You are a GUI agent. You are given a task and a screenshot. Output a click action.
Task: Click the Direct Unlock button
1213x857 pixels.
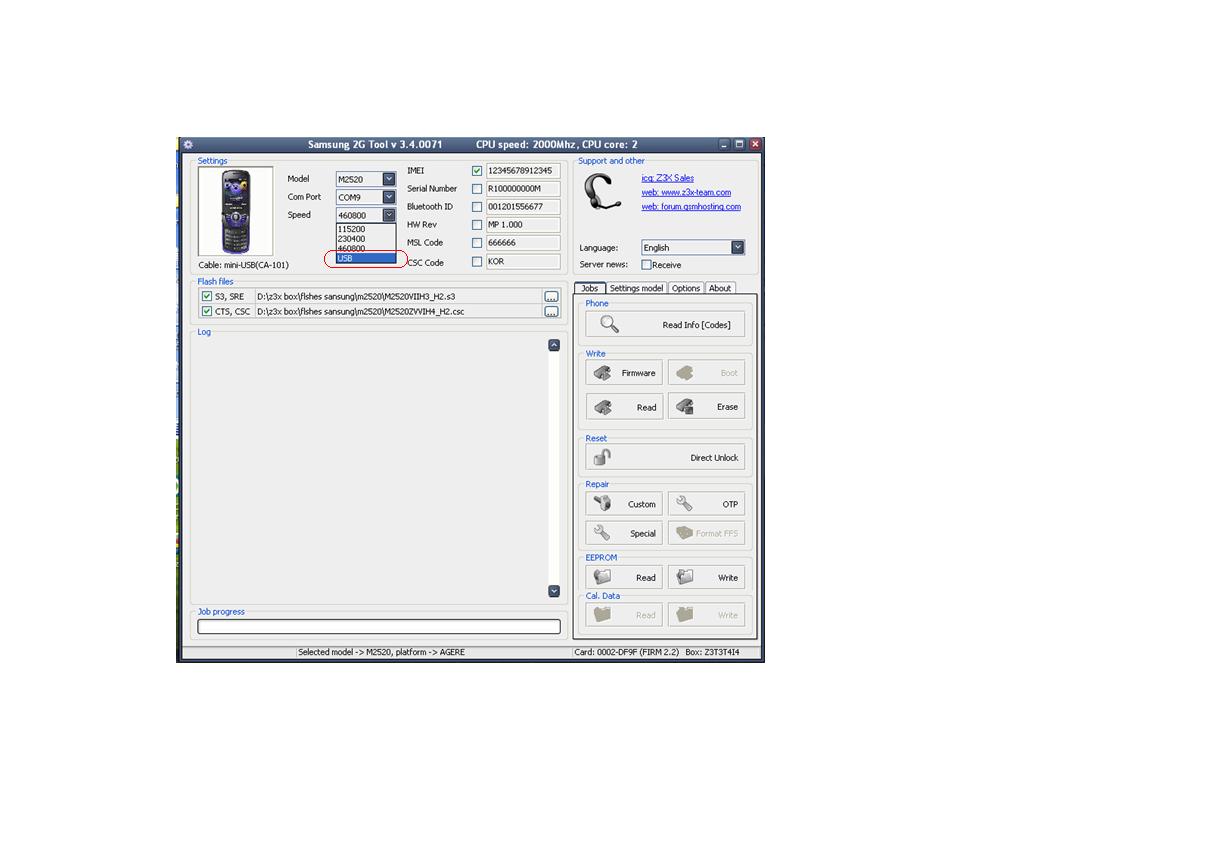(x=665, y=458)
